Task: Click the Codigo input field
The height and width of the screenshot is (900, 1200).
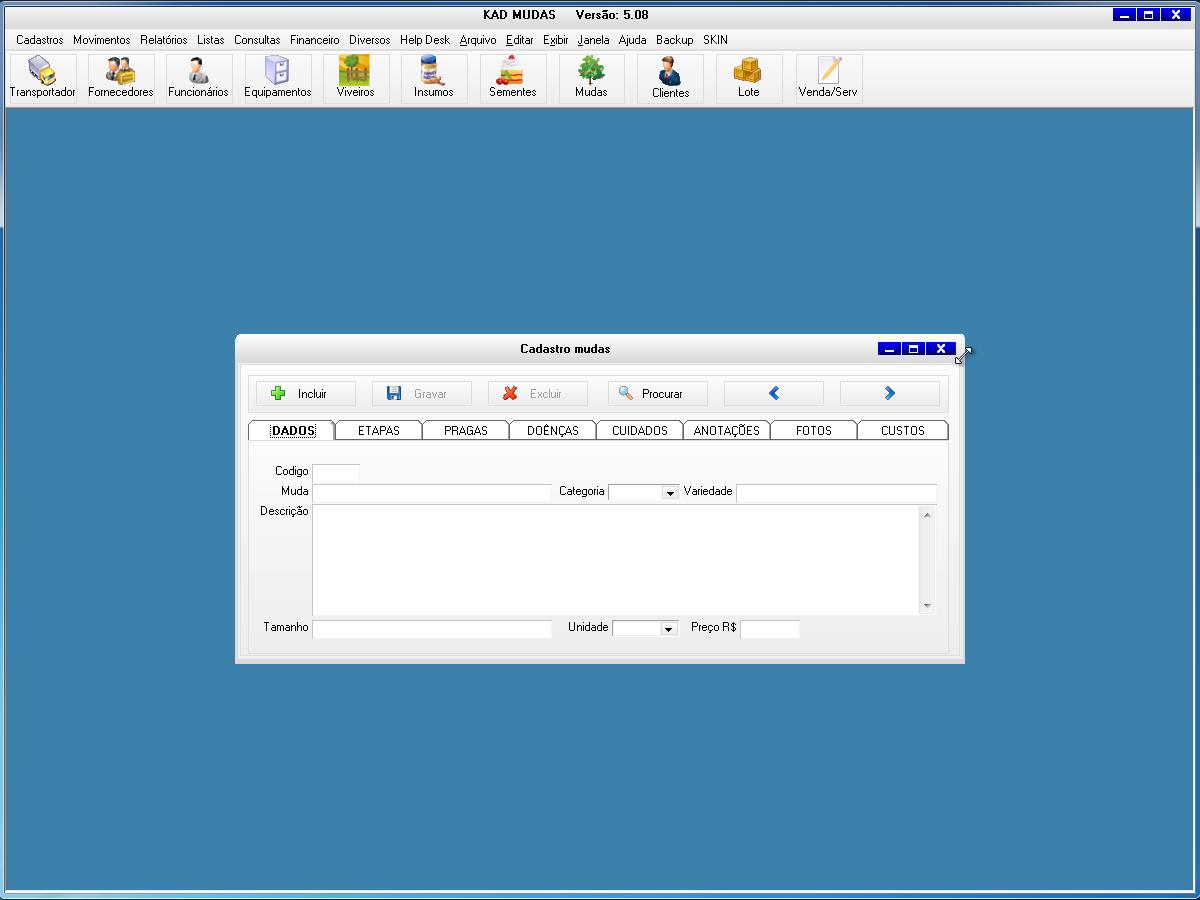Action: [x=336, y=473]
